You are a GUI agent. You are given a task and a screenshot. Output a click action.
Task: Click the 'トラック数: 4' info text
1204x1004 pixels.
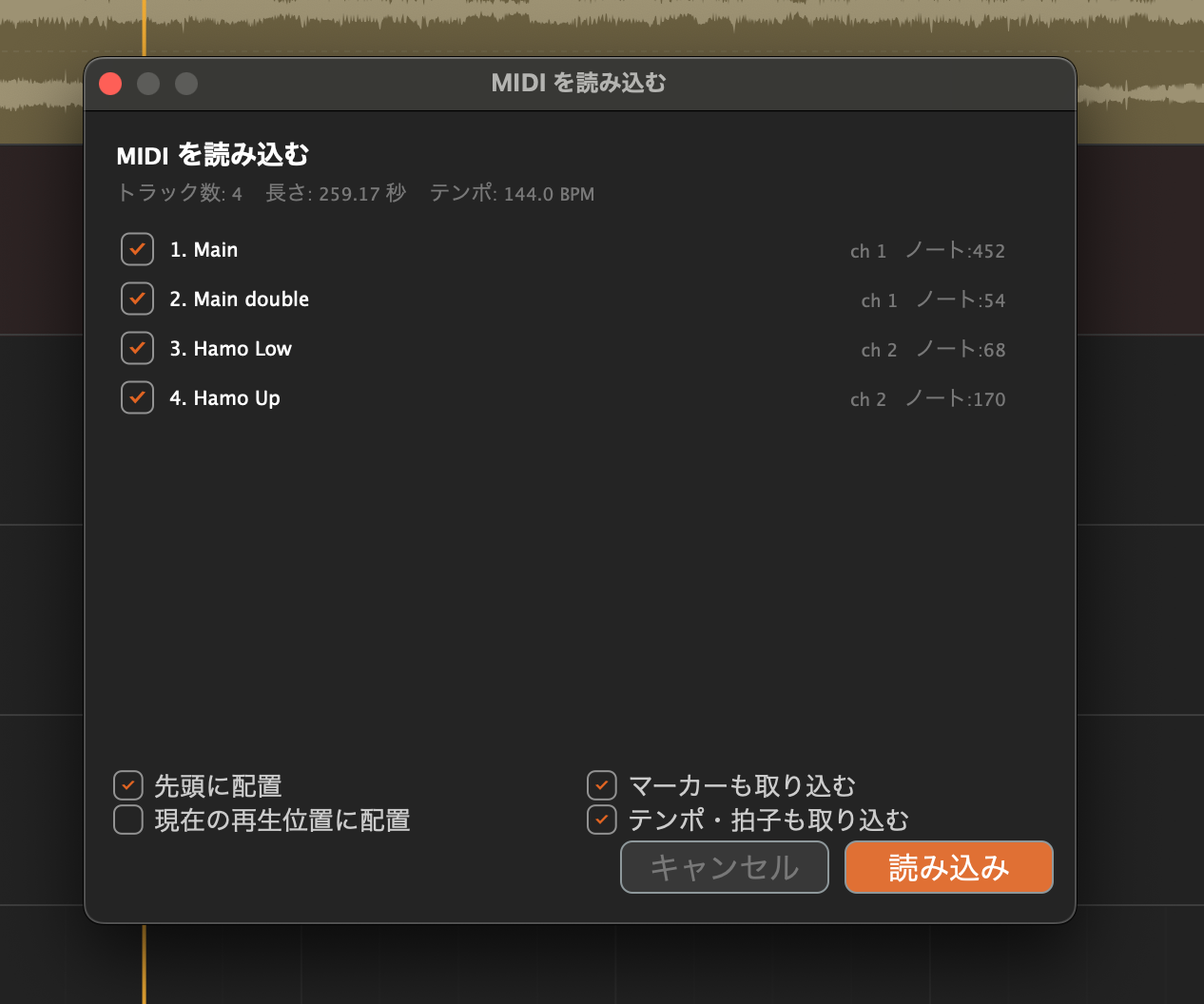[179, 193]
